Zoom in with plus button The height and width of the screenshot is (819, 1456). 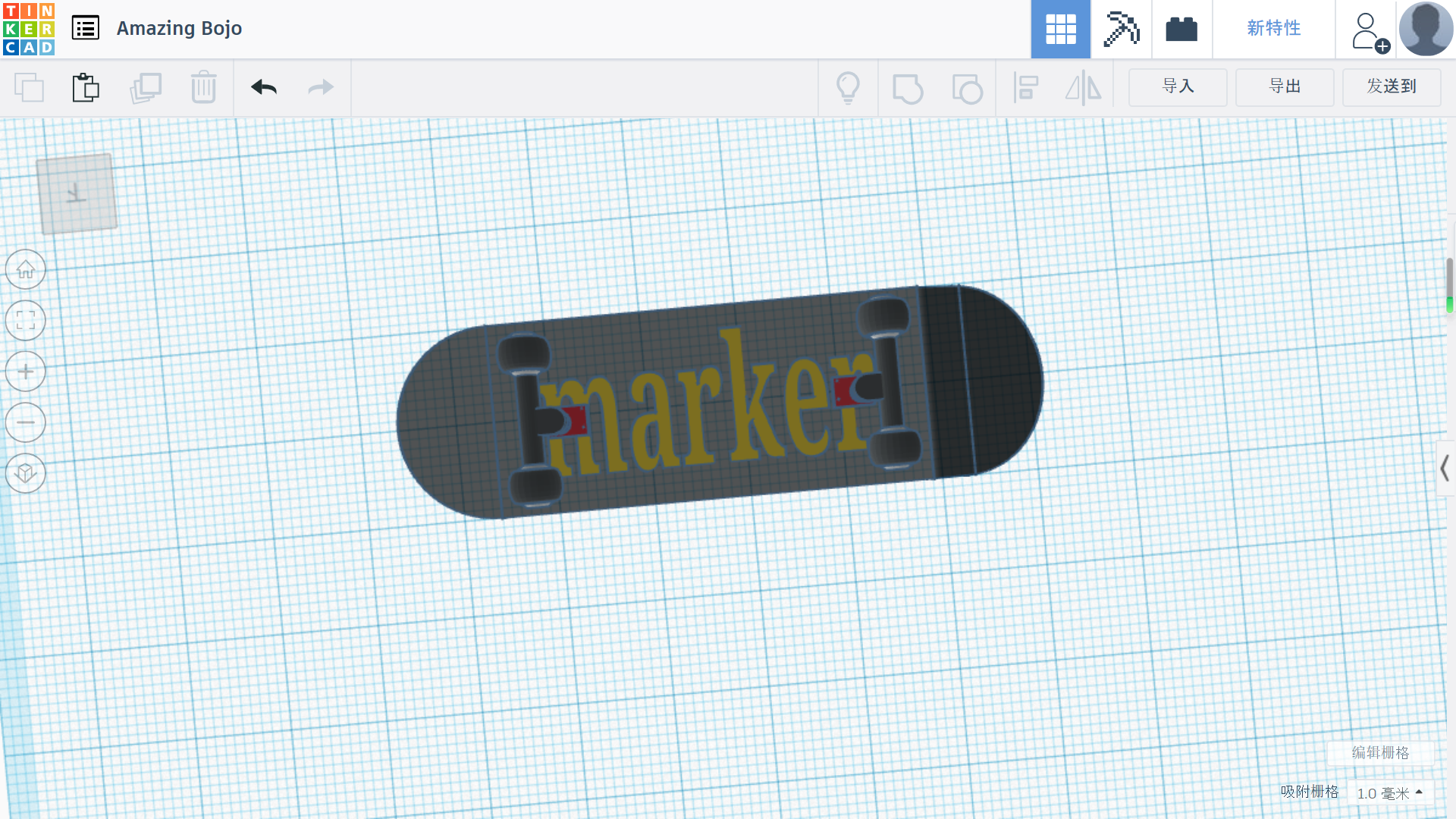(x=26, y=372)
